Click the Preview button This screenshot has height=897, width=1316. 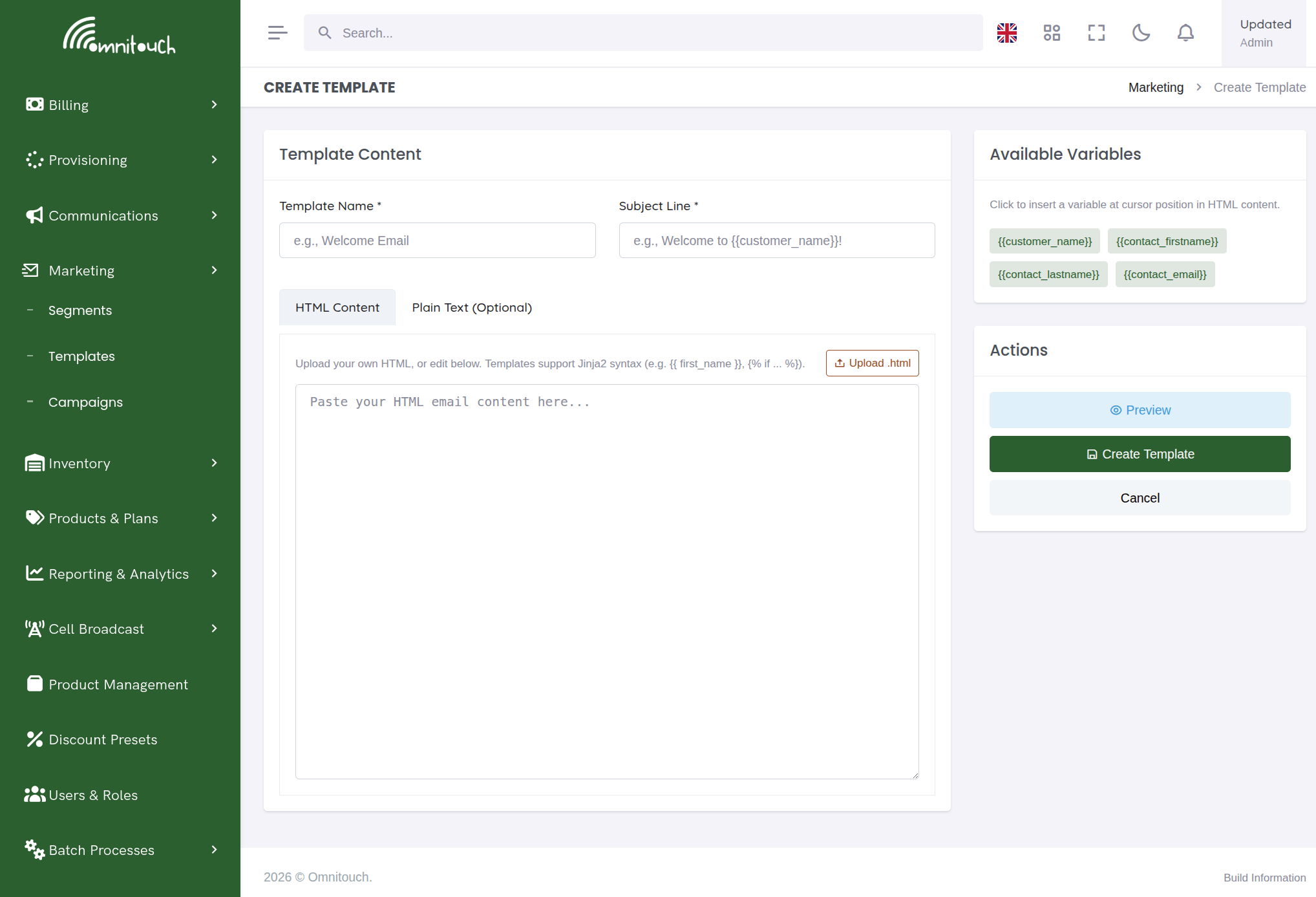(1140, 410)
